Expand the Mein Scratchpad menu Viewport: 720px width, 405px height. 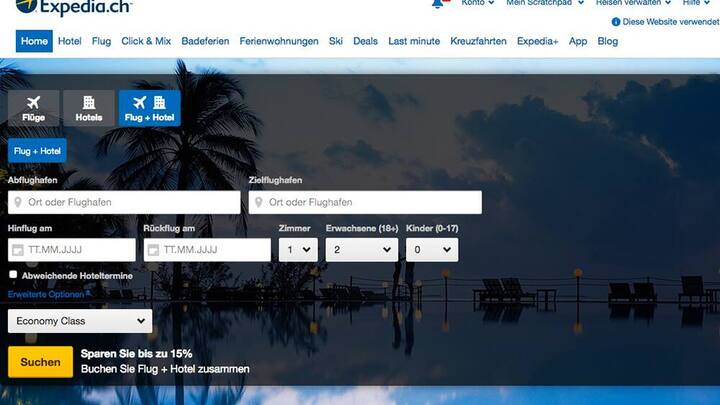click(x=545, y=3)
